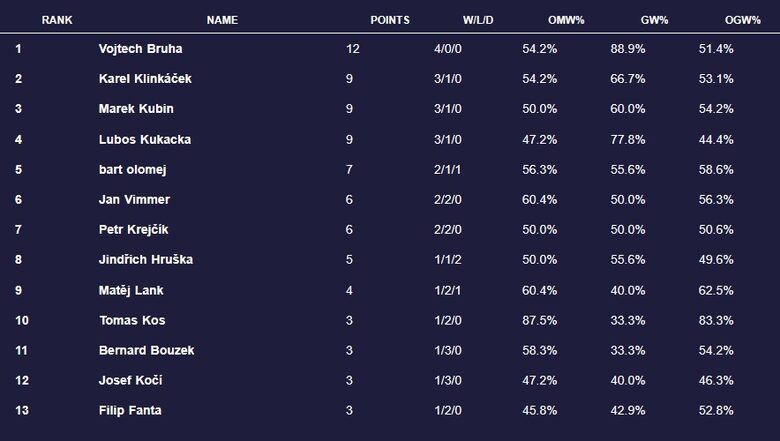Open Lubos Kukacka's entry

pos(145,139)
